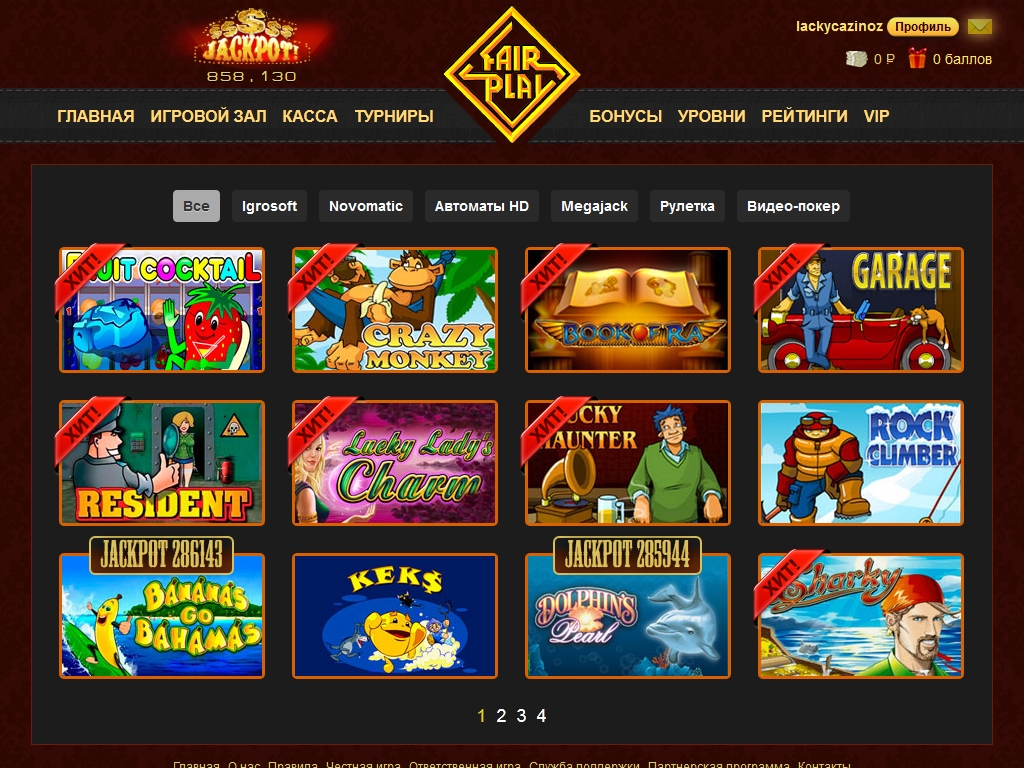Open the Keks game thumbnail
The width and height of the screenshot is (1024, 768).
(394, 616)
